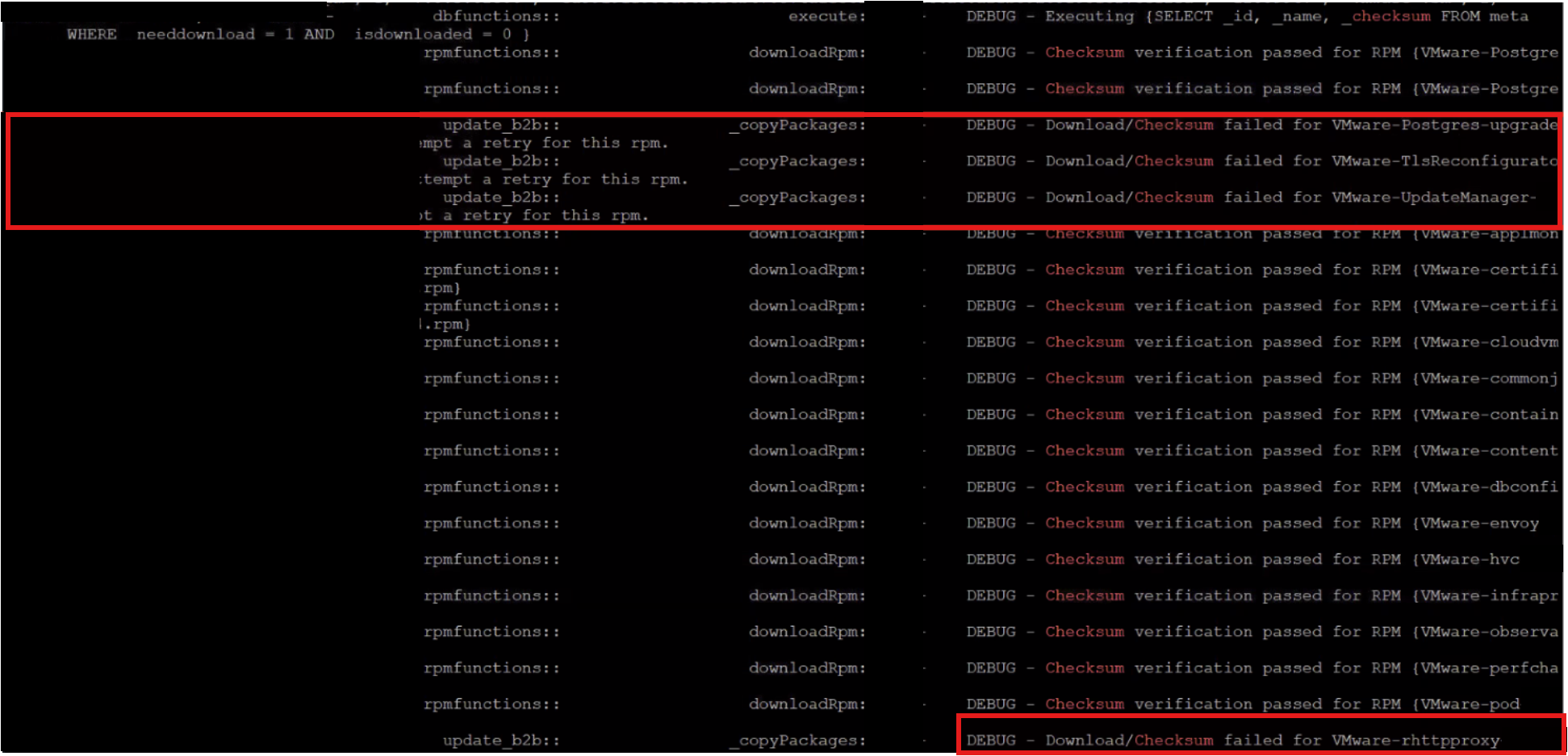Click the passed message for VMware-envoy
The image size is (1568, 756).
(x=1291, y=524)
